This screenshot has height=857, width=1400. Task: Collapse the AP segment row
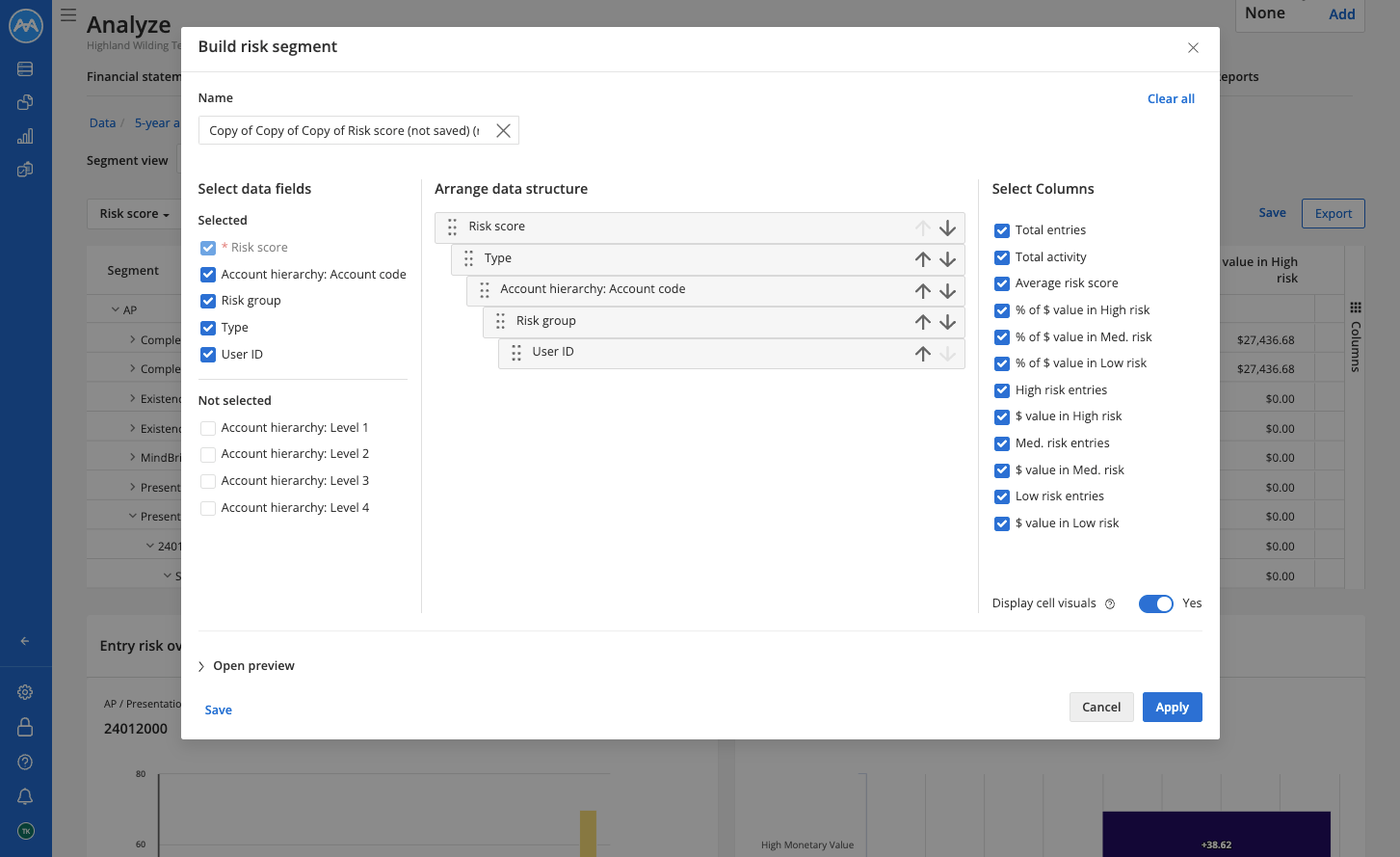pyautogui.click(x=116, y=310)
